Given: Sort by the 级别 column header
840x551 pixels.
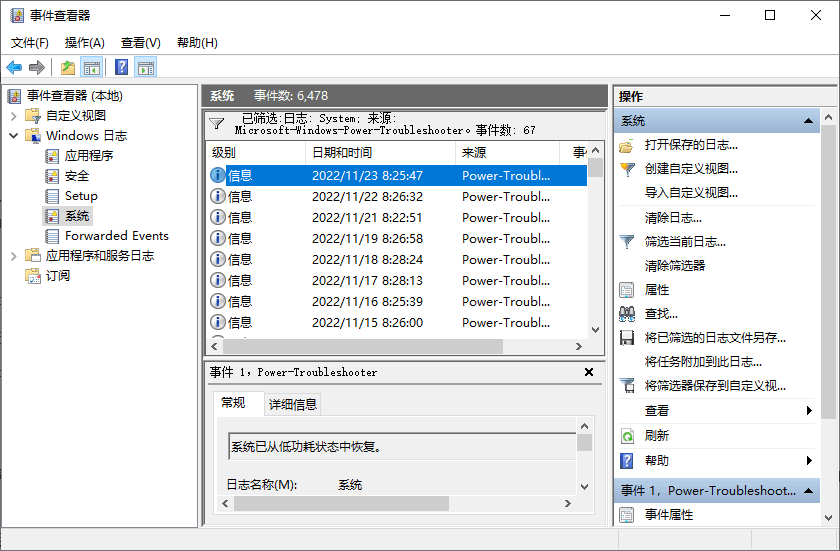Looking at the screenshot, I should 256,153.
